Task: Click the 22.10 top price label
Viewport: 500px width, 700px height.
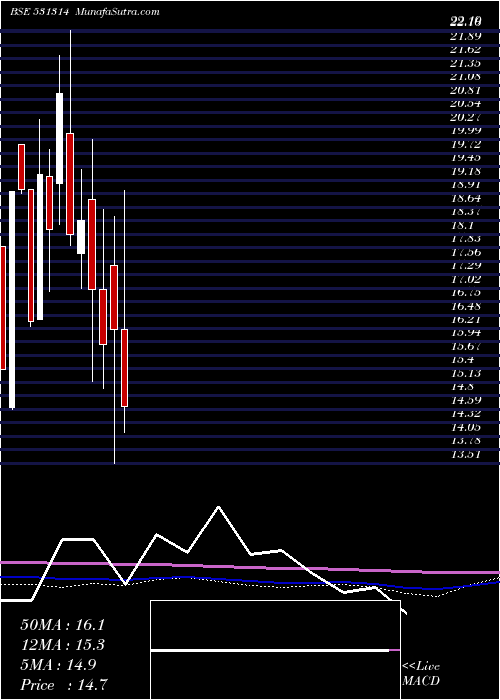Action: [x=466, y=21]
